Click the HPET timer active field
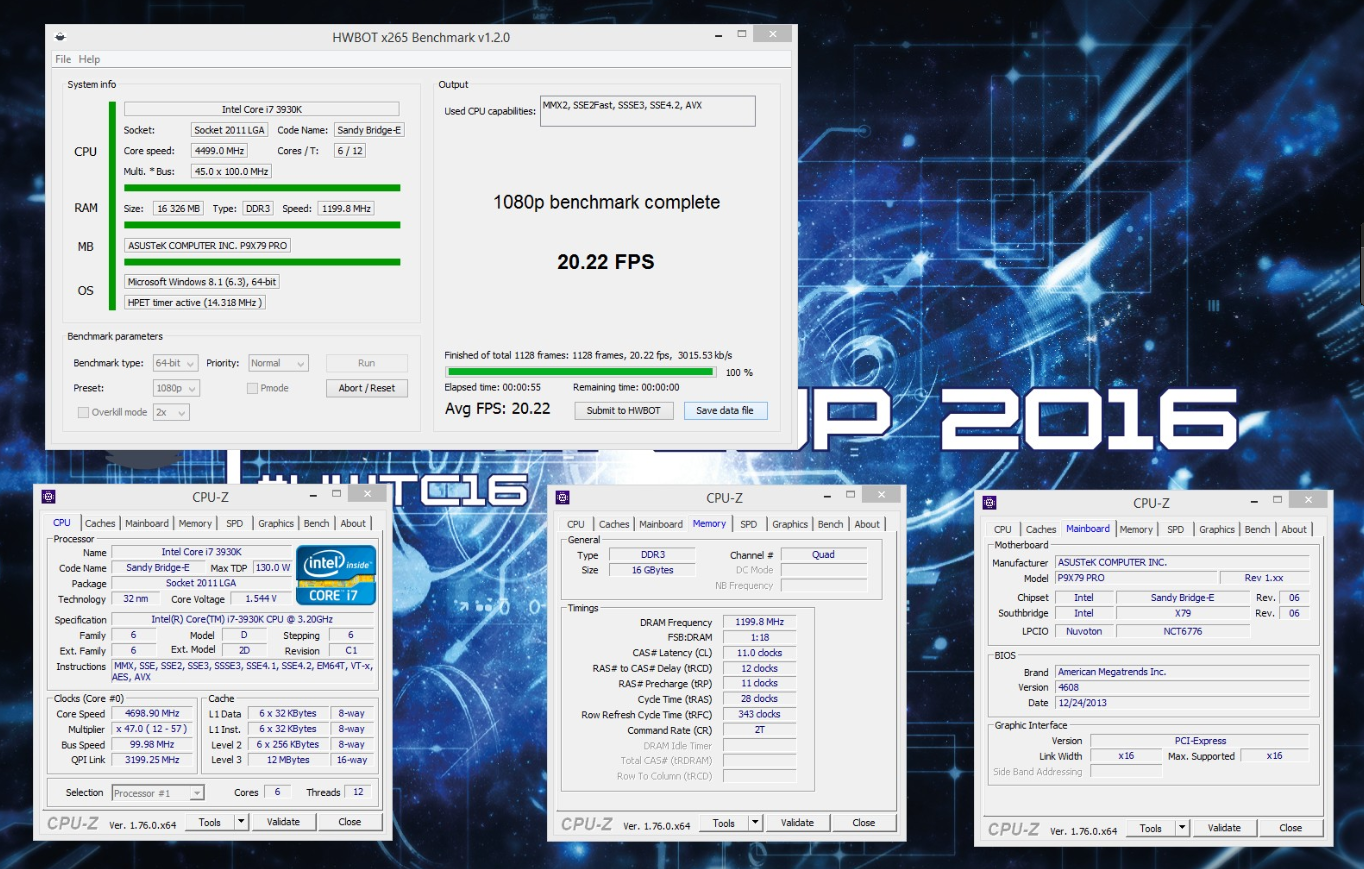1364x869 pixels. click(x=195, y=302)
